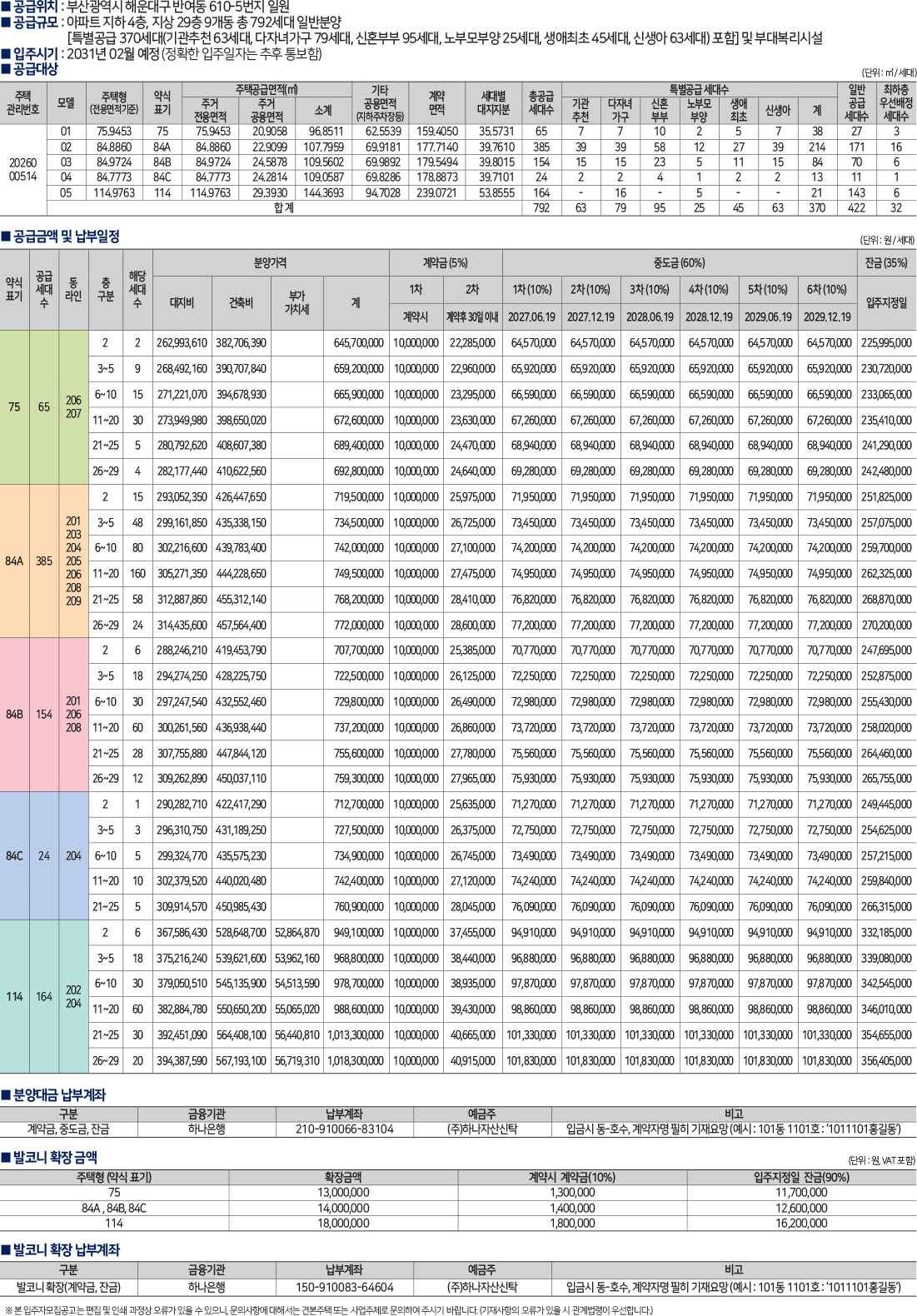Click the '잔금 (35%)' header
Image resolution: width=917 pixels, height=1316 pixels.
[886, 262]
